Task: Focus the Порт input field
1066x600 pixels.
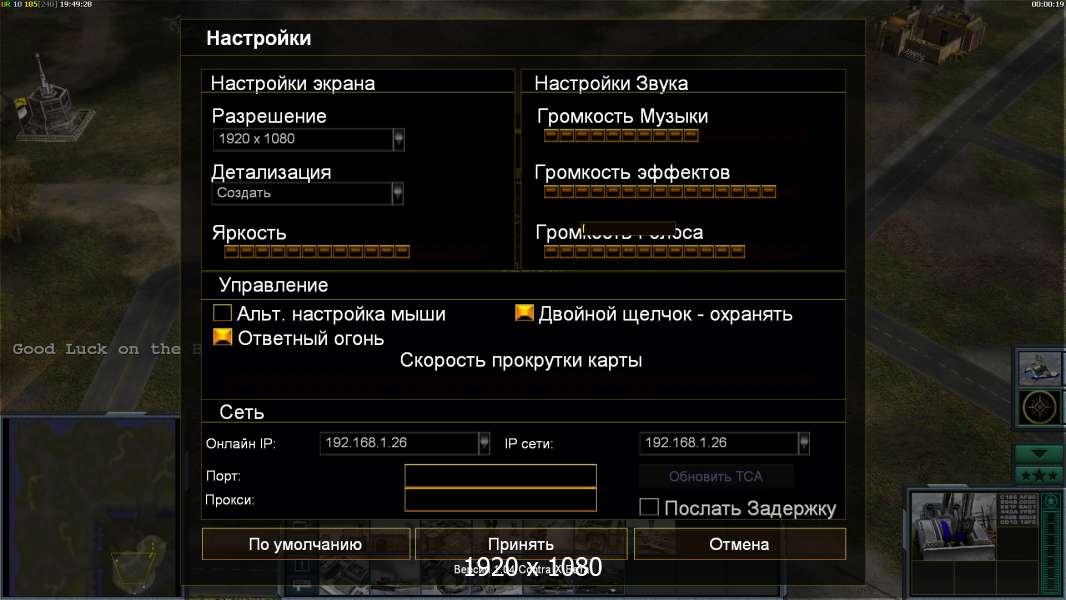Action: (x=500, y=476)
